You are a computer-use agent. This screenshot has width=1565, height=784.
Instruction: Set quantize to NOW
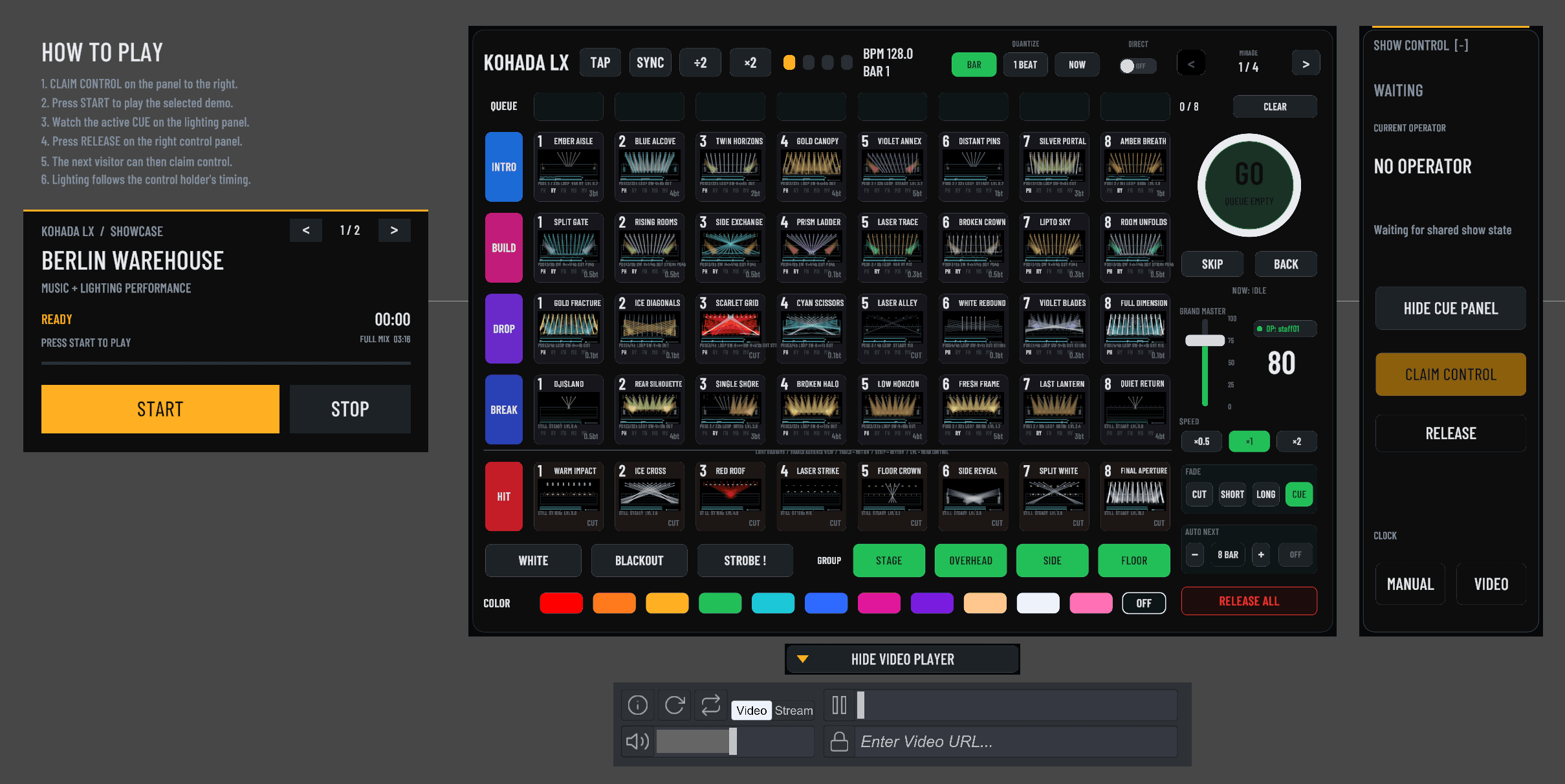(x=1077, y=65)
